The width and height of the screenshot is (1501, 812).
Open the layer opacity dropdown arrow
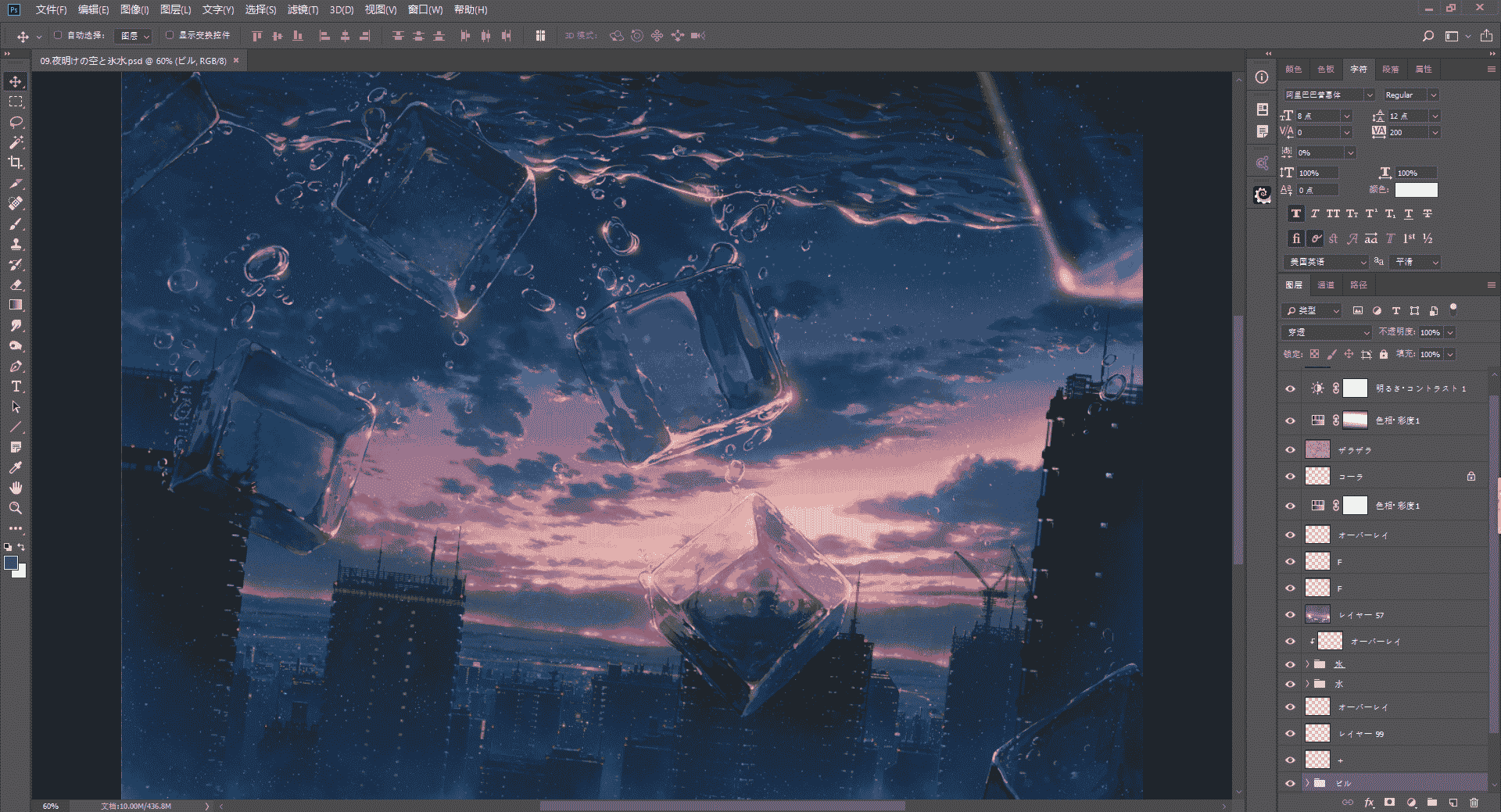click(1450, 332)
